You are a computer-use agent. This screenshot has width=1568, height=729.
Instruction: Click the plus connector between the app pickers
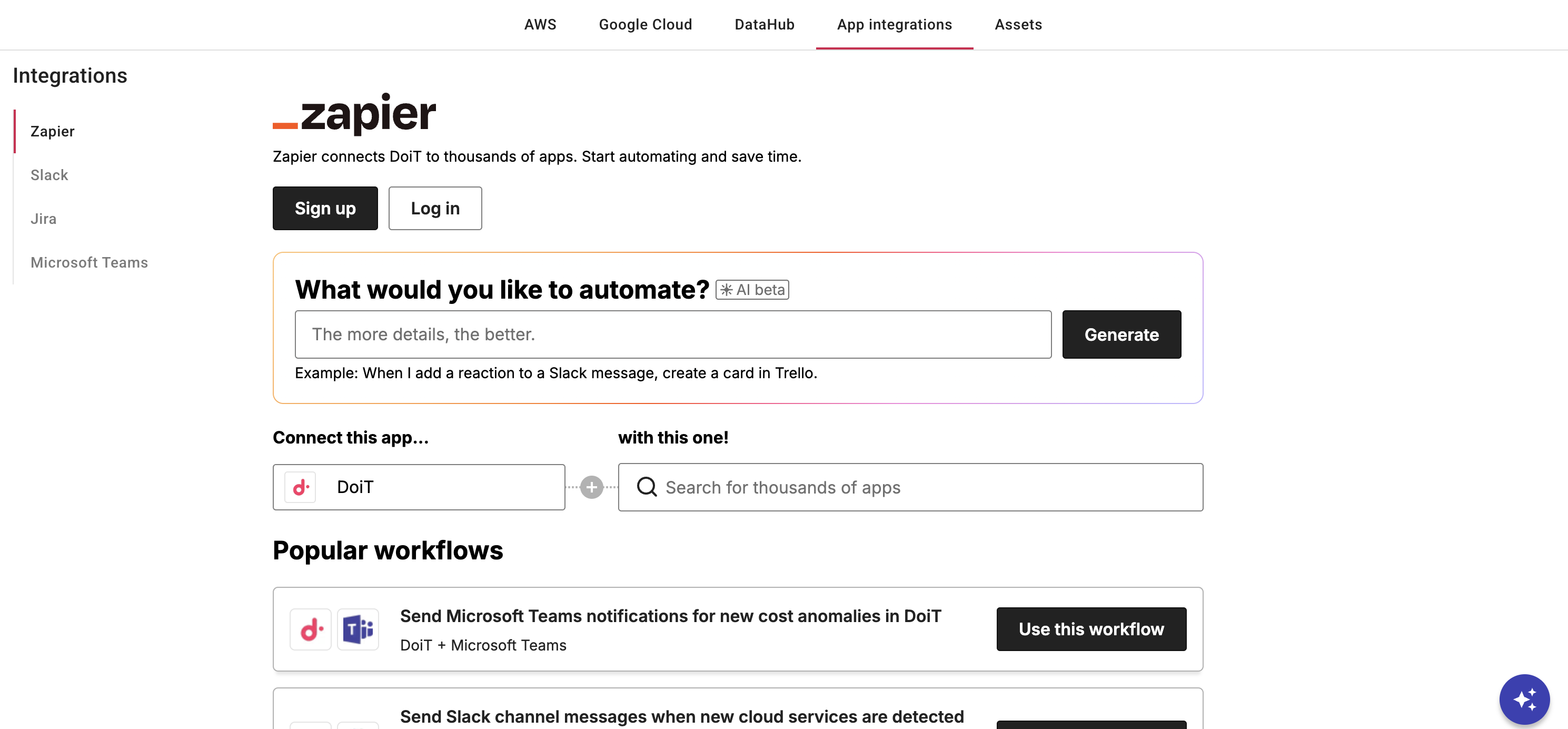(591, 487)
